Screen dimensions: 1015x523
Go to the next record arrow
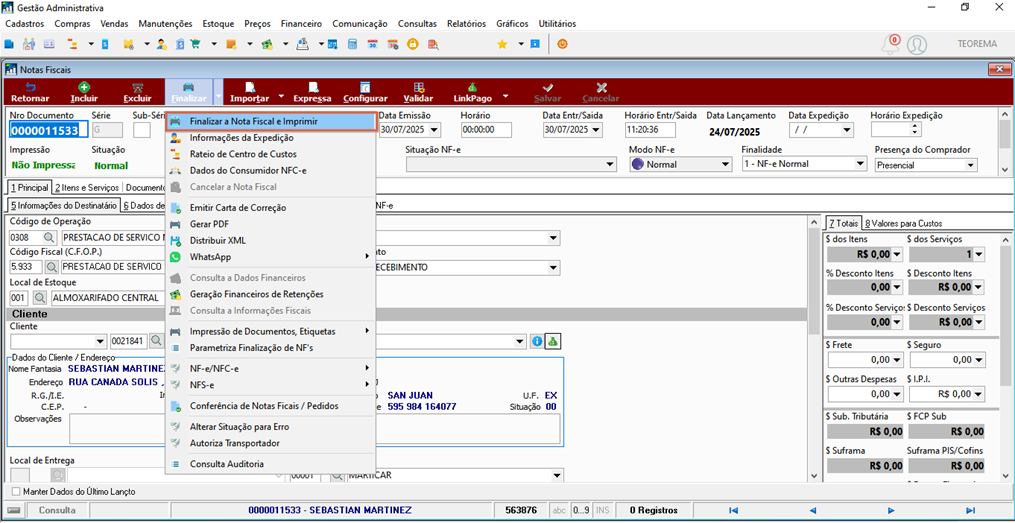(891, 510)
